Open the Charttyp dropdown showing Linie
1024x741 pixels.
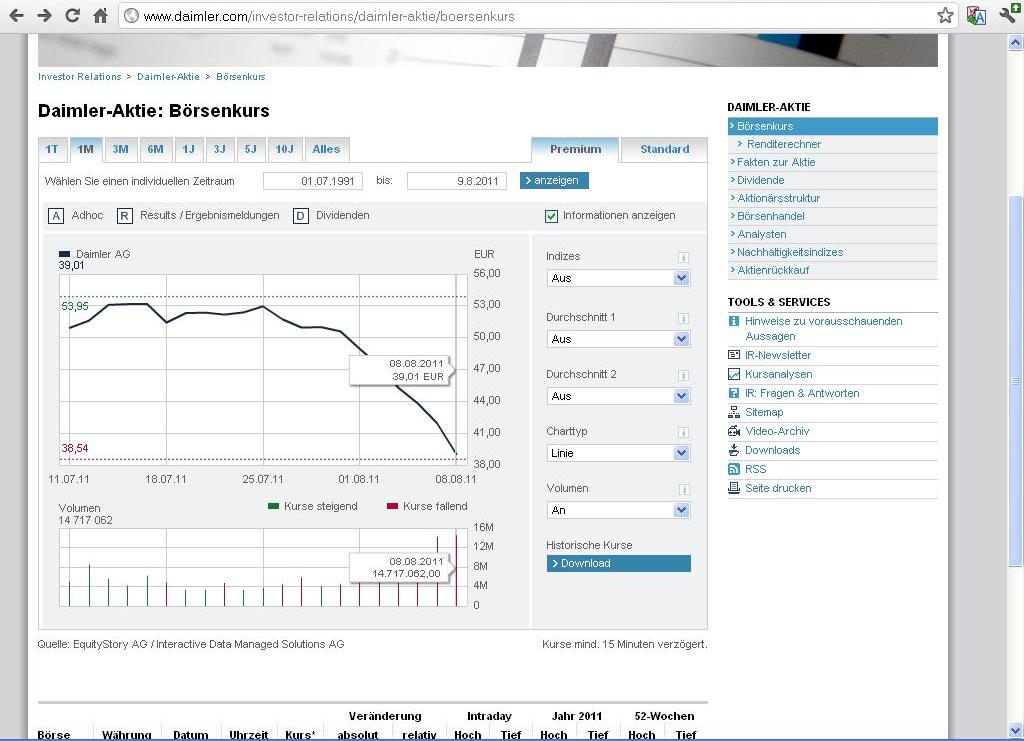pos(618,453)
